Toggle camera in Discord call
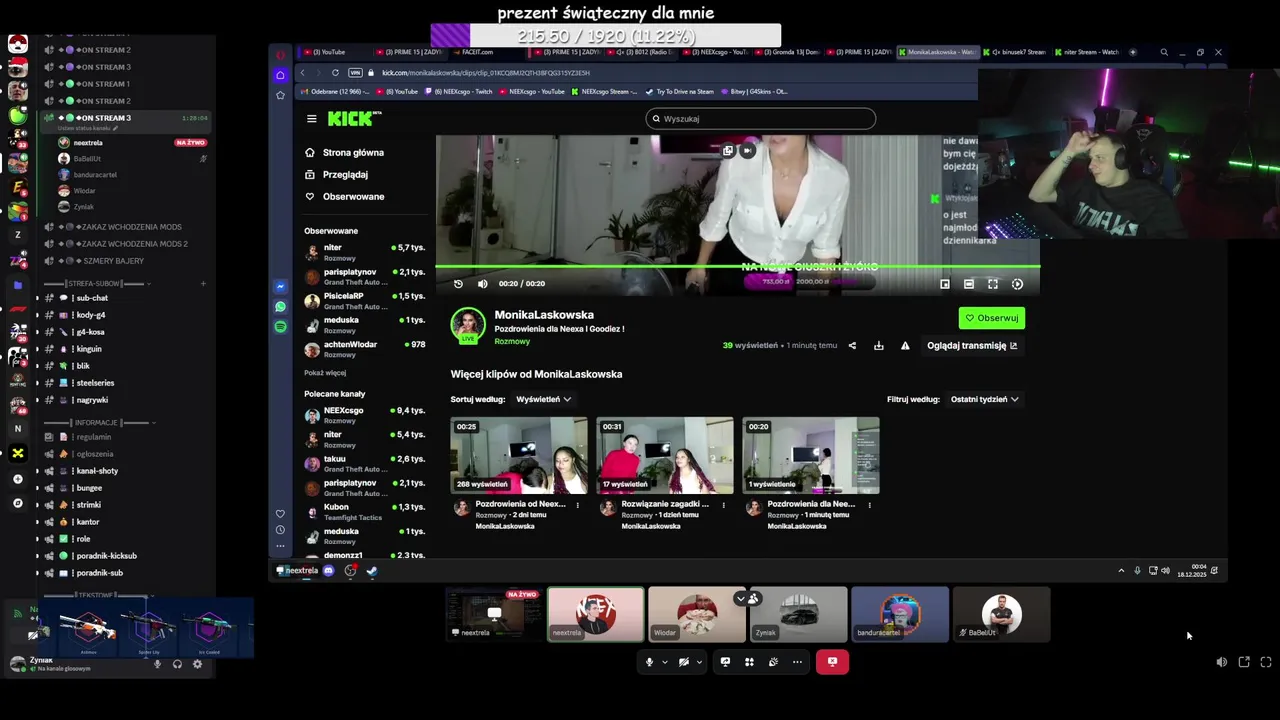The image size is (1280, 720). click(x=684, y=662)
